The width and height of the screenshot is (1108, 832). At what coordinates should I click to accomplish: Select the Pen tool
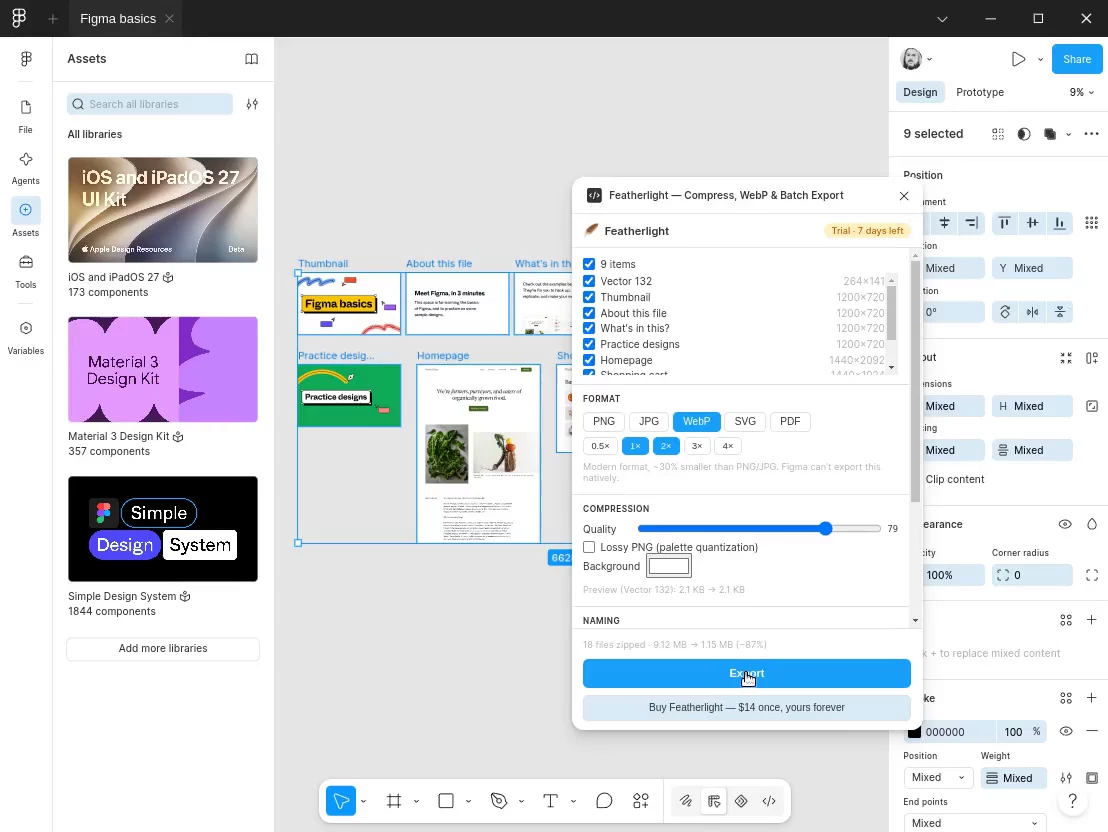pos(499,801)
